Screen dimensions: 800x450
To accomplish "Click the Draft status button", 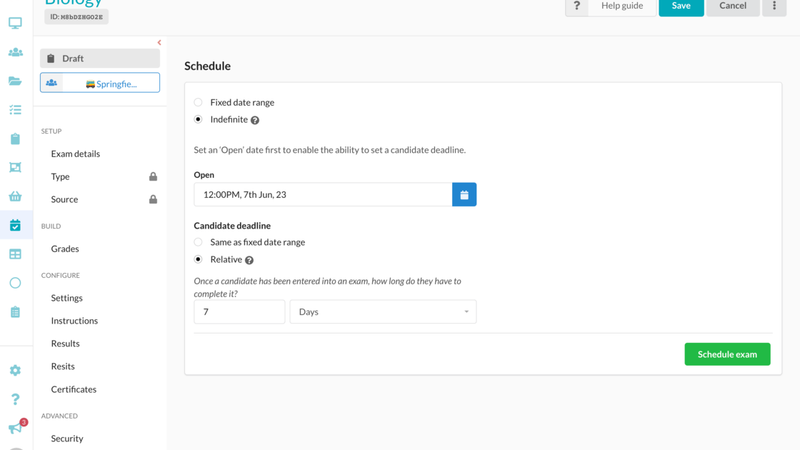I will [x=100, y=58].
